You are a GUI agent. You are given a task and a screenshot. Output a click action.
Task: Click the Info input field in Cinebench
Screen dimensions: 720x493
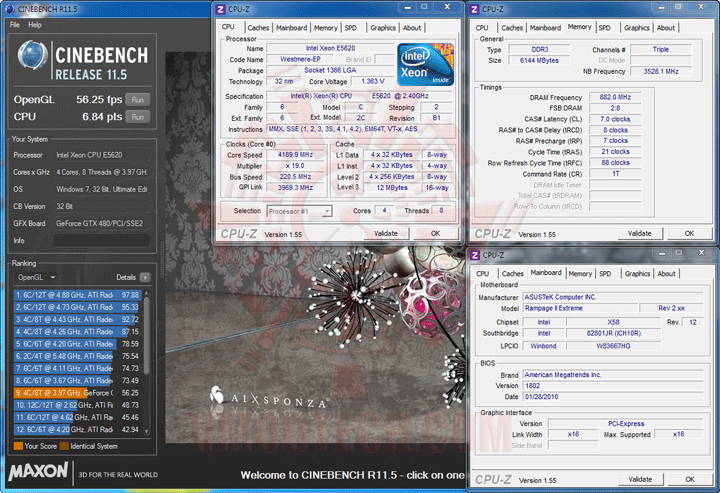pyautogui.click(x=101, y=240)
